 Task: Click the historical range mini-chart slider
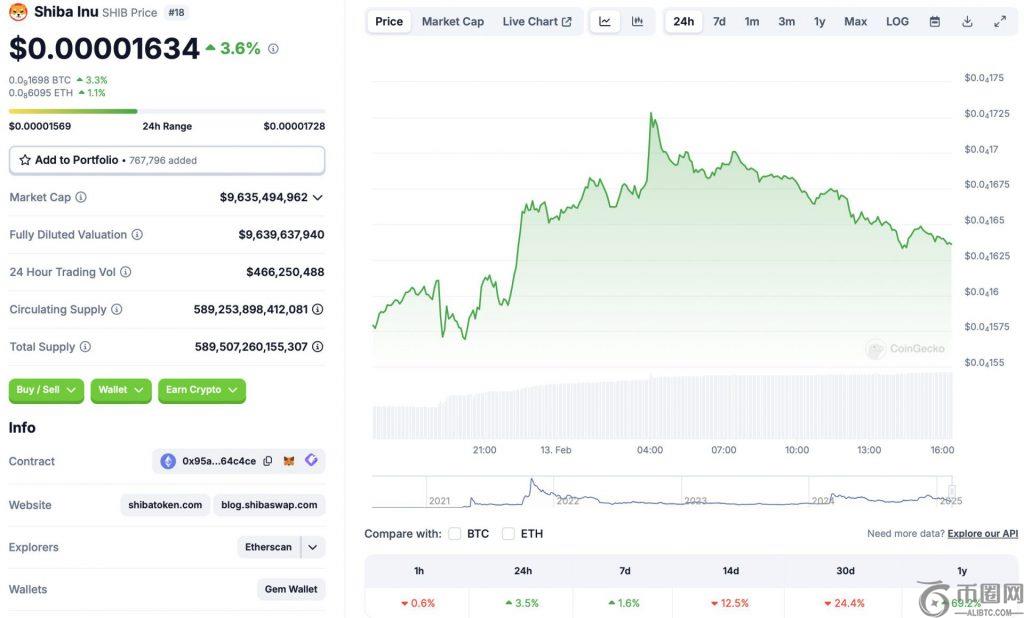pyautogui.click(x=952, y=491)
